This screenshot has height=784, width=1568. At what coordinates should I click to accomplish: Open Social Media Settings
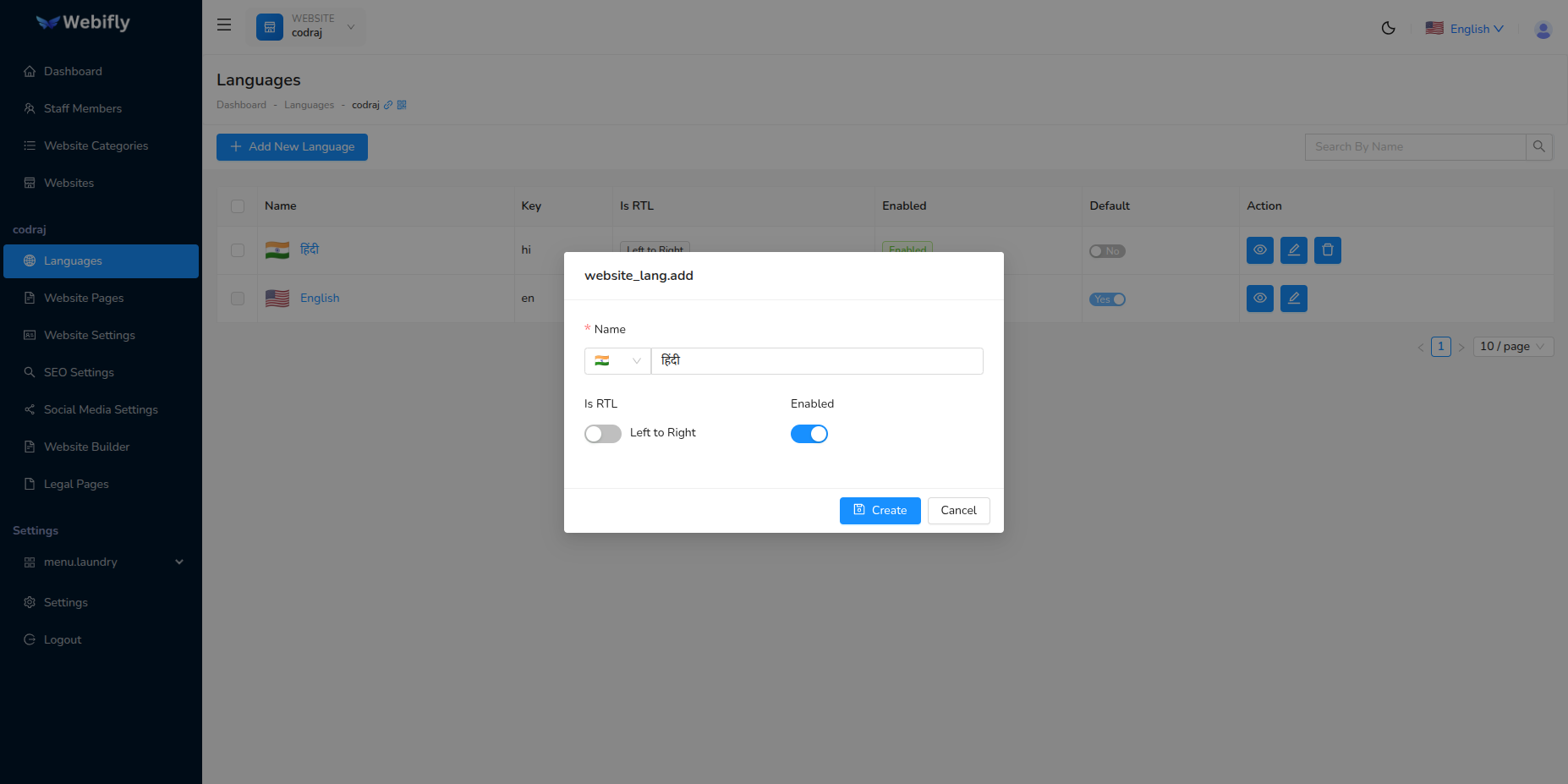(x=100, y=409)
